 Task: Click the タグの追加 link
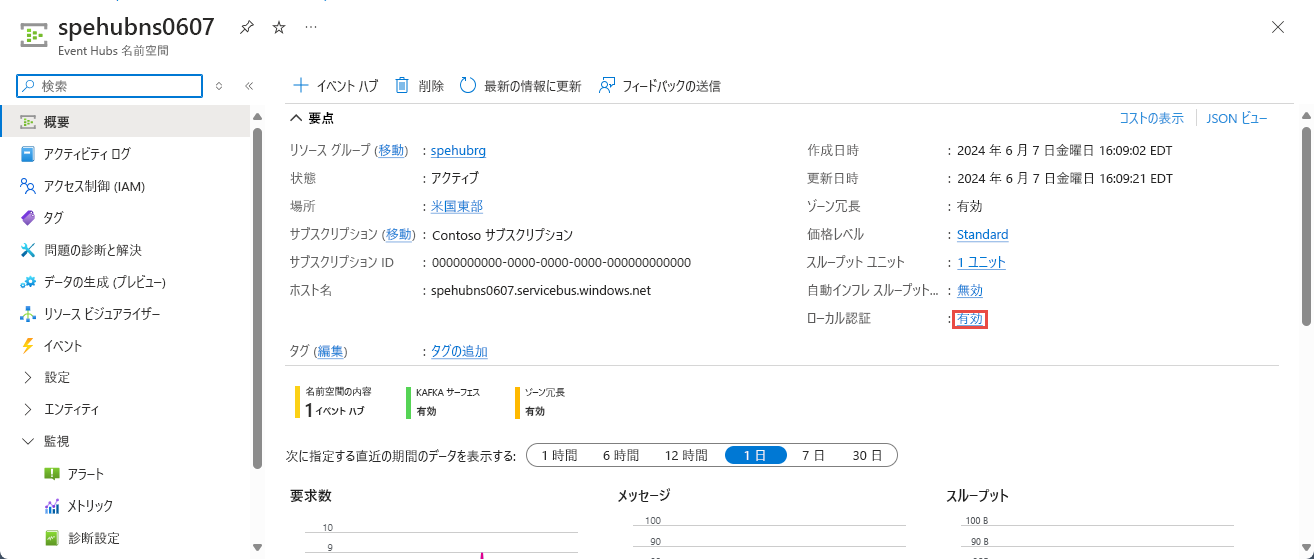pyautogui.click(x=459, y=351)
